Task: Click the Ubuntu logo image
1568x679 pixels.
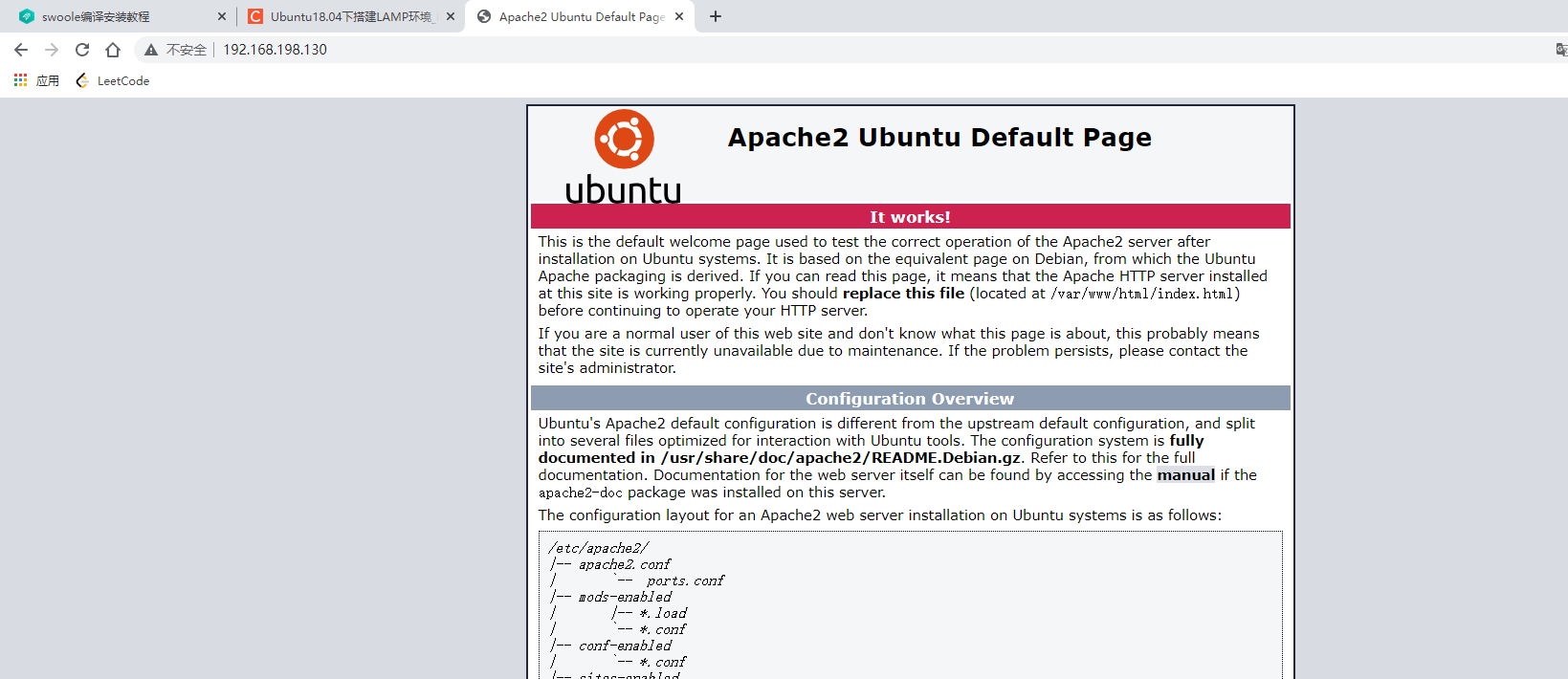Action: pyautogui.click(x=624, y=157)
